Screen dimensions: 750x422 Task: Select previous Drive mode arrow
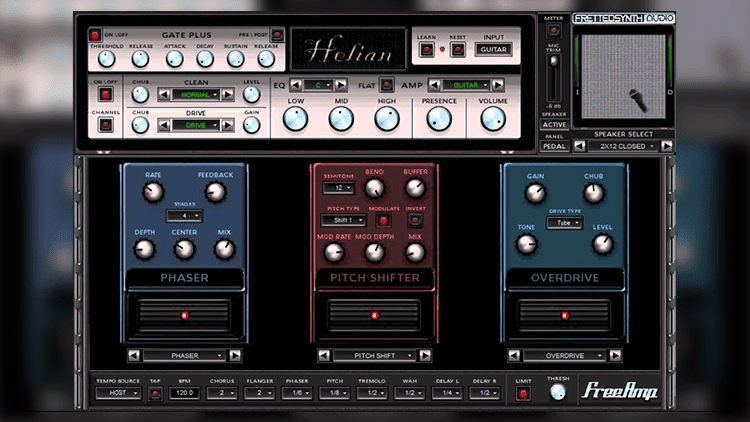point(164,125)
